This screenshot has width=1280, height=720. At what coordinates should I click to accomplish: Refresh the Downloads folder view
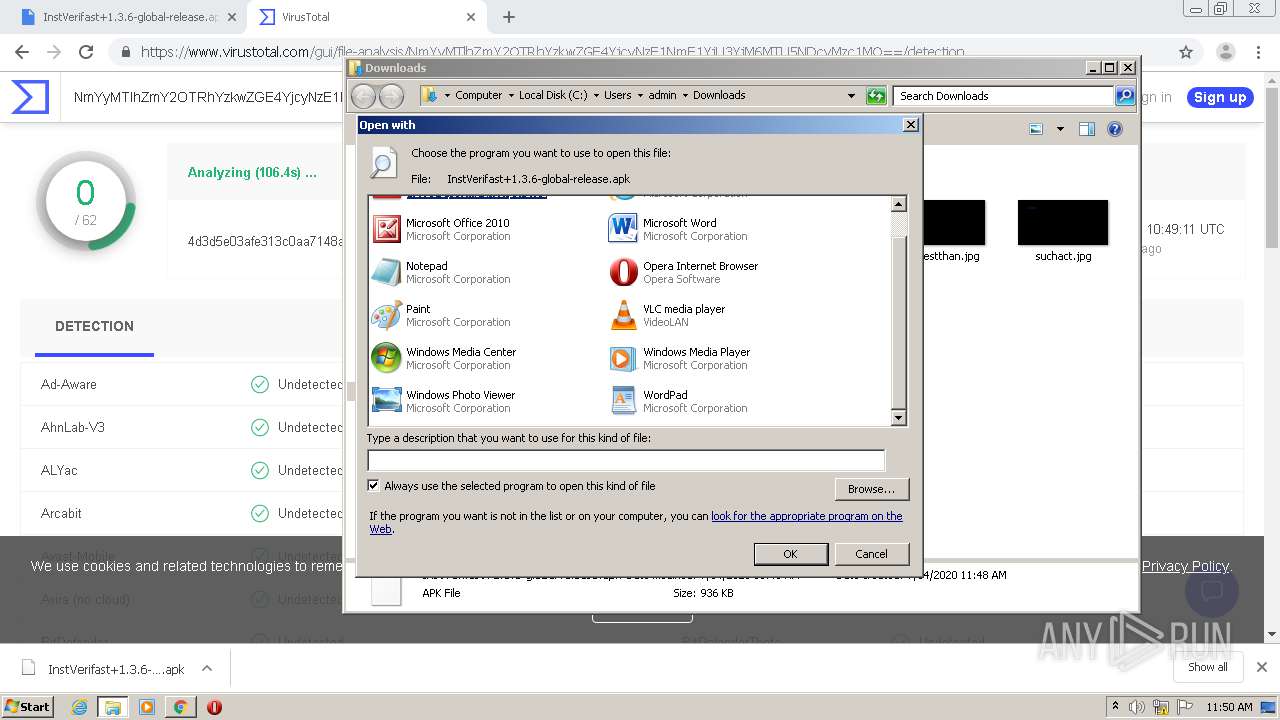tap(876, 96)
